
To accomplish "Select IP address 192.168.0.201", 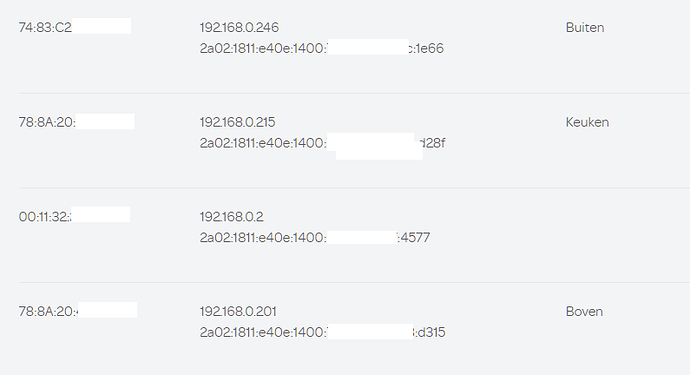I will click(x=238, y=311).
